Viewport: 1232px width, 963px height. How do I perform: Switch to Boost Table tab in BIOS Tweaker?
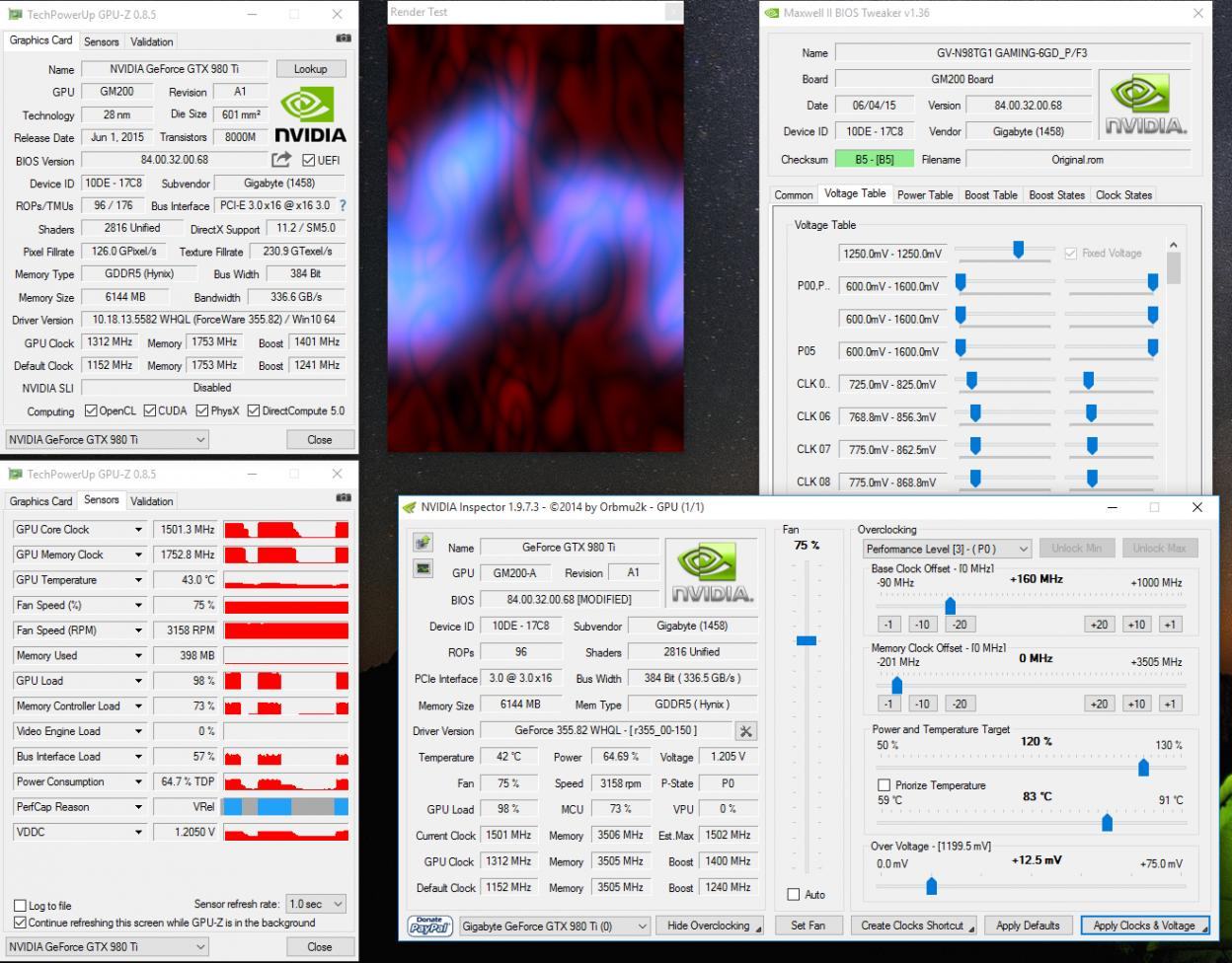click(991, 194)
